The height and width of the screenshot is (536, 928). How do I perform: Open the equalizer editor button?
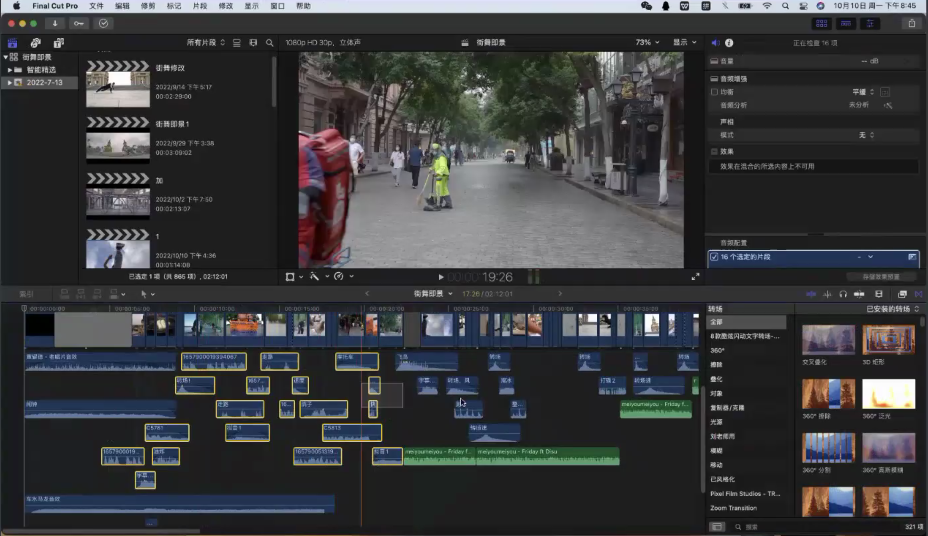(x=885, y=92)
